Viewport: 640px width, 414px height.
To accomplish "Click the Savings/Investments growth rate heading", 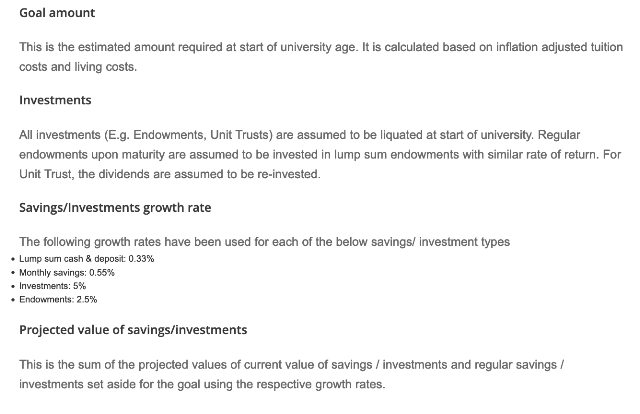I will 115,207.
